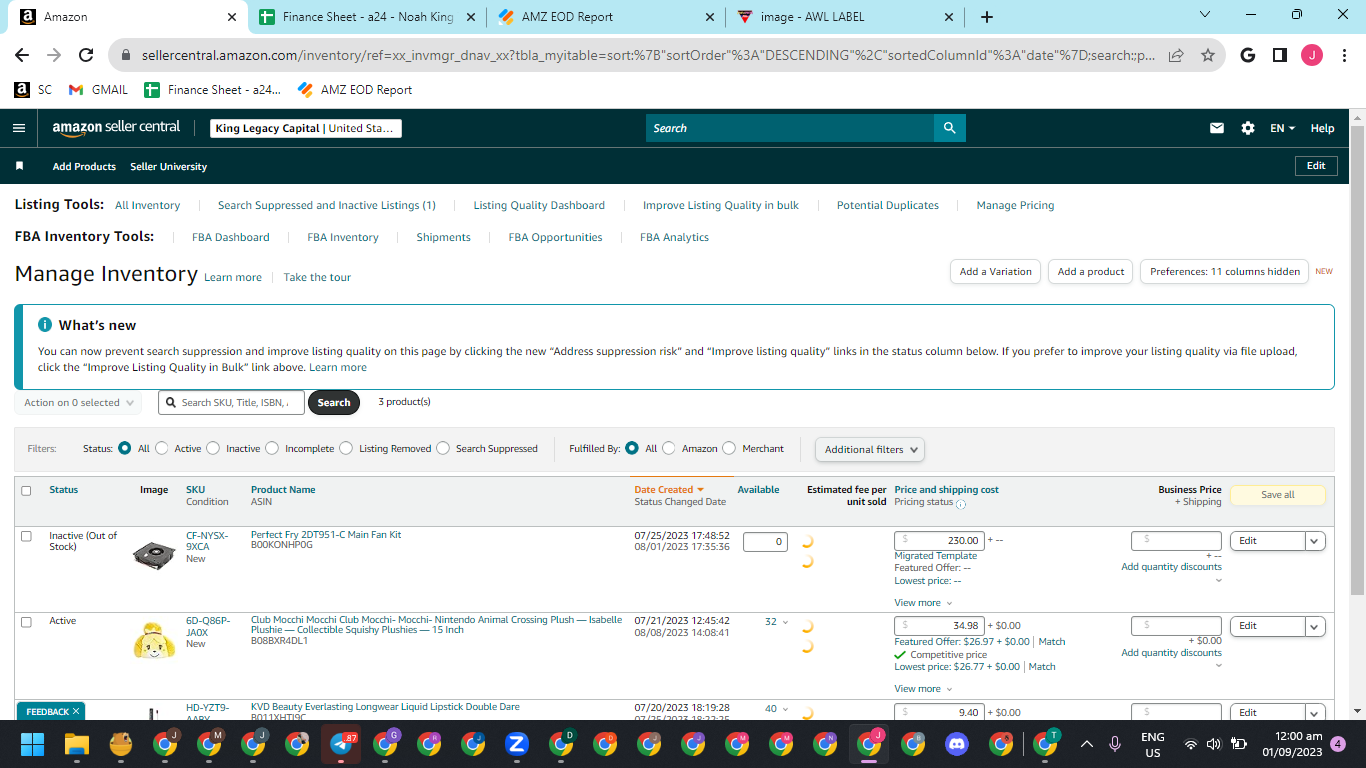Click the Add a product button

(x=1091, y=272)
